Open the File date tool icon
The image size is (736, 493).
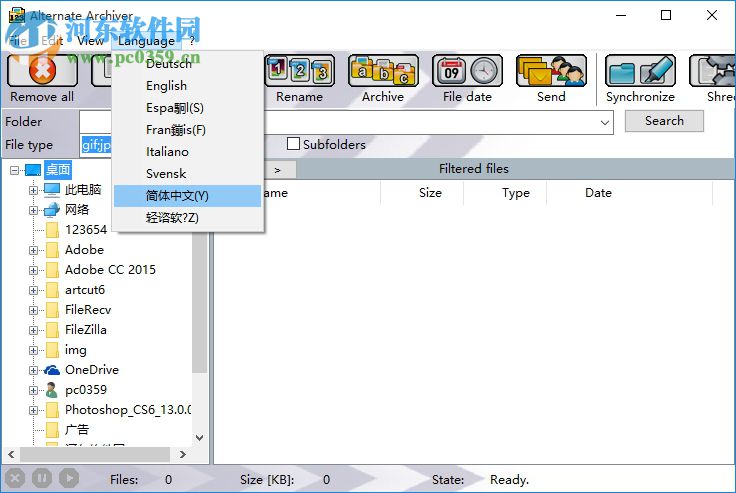[467, 71]
